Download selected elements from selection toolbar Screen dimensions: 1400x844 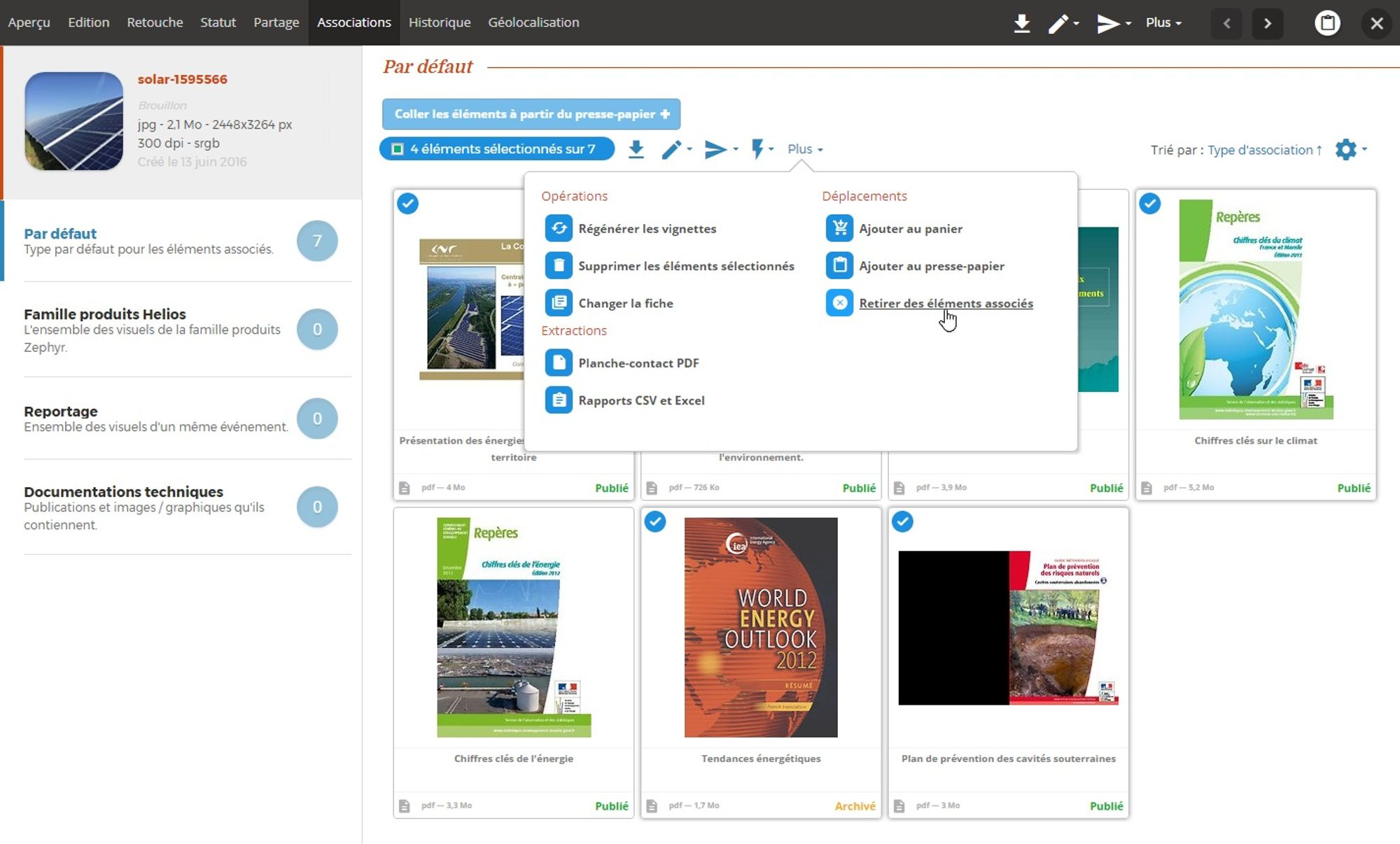pyautogui.click(x=636, y=149)
